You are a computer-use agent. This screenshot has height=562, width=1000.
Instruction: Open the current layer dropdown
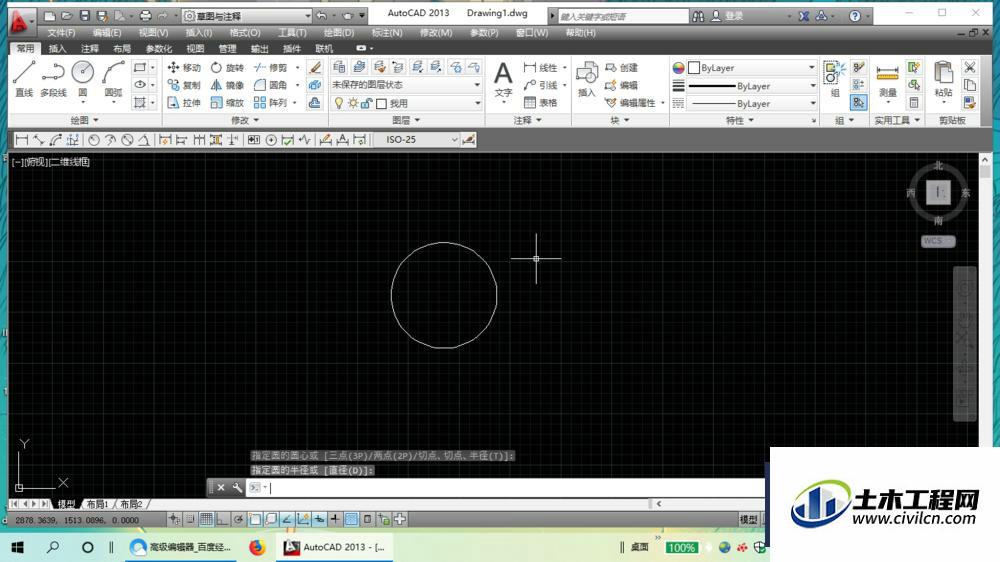[x=406, y=103]
